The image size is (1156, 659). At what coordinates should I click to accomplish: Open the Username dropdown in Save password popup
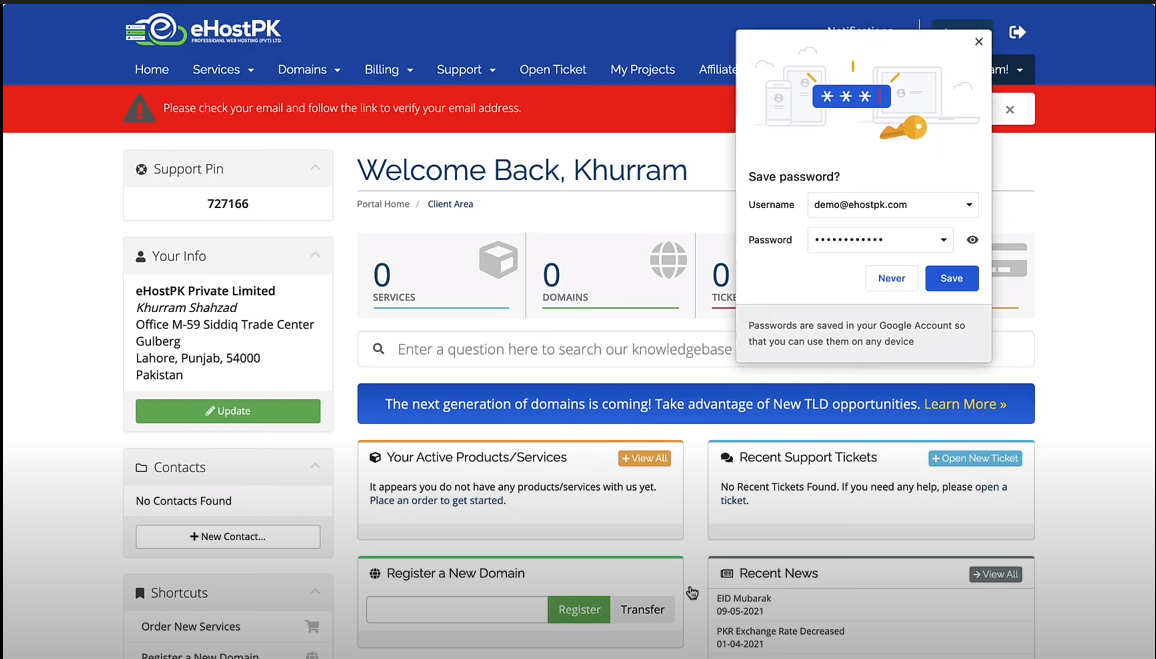(969, 205)
